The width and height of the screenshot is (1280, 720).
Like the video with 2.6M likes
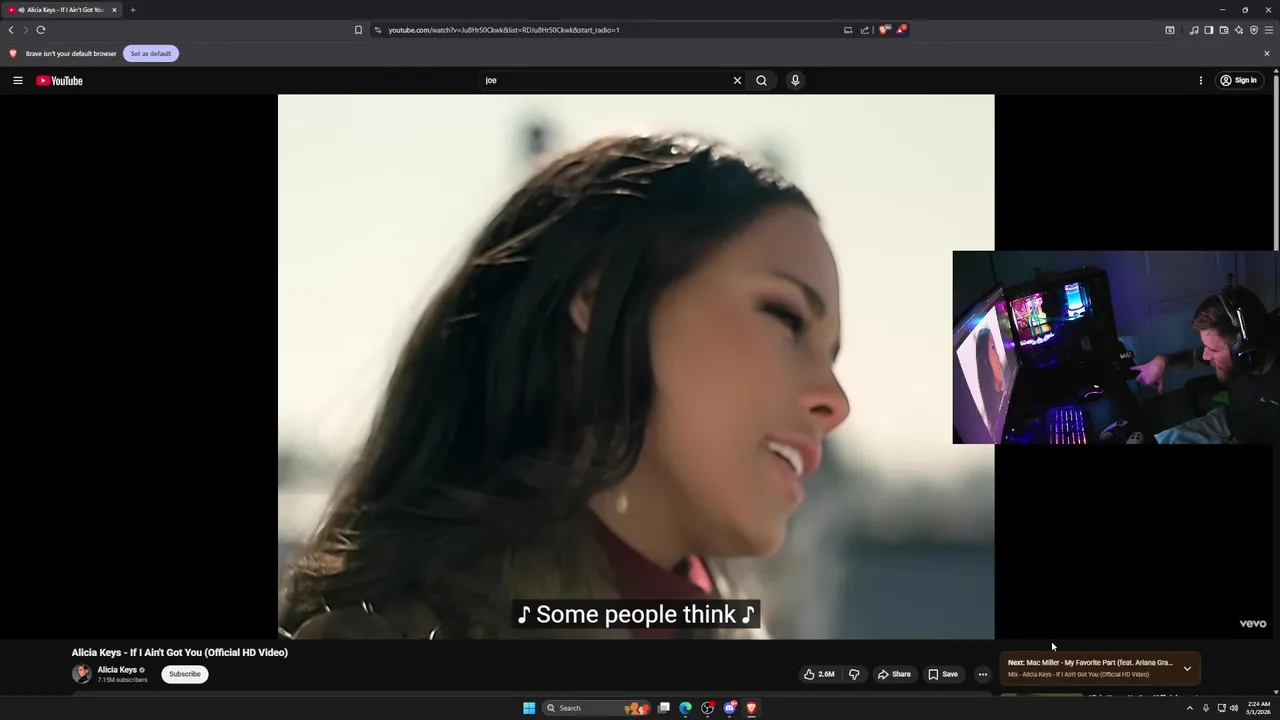pyautogui.click(x=819, y=674)
